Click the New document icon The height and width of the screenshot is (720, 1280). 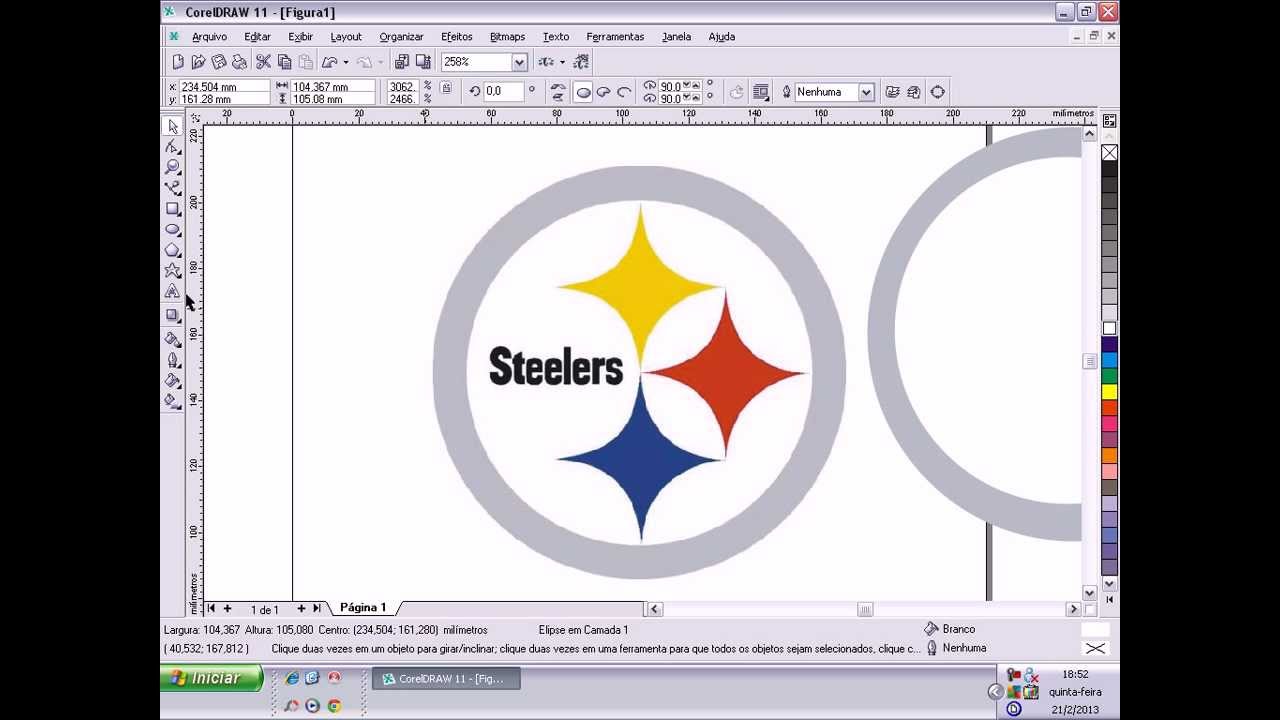click(178, 62)
